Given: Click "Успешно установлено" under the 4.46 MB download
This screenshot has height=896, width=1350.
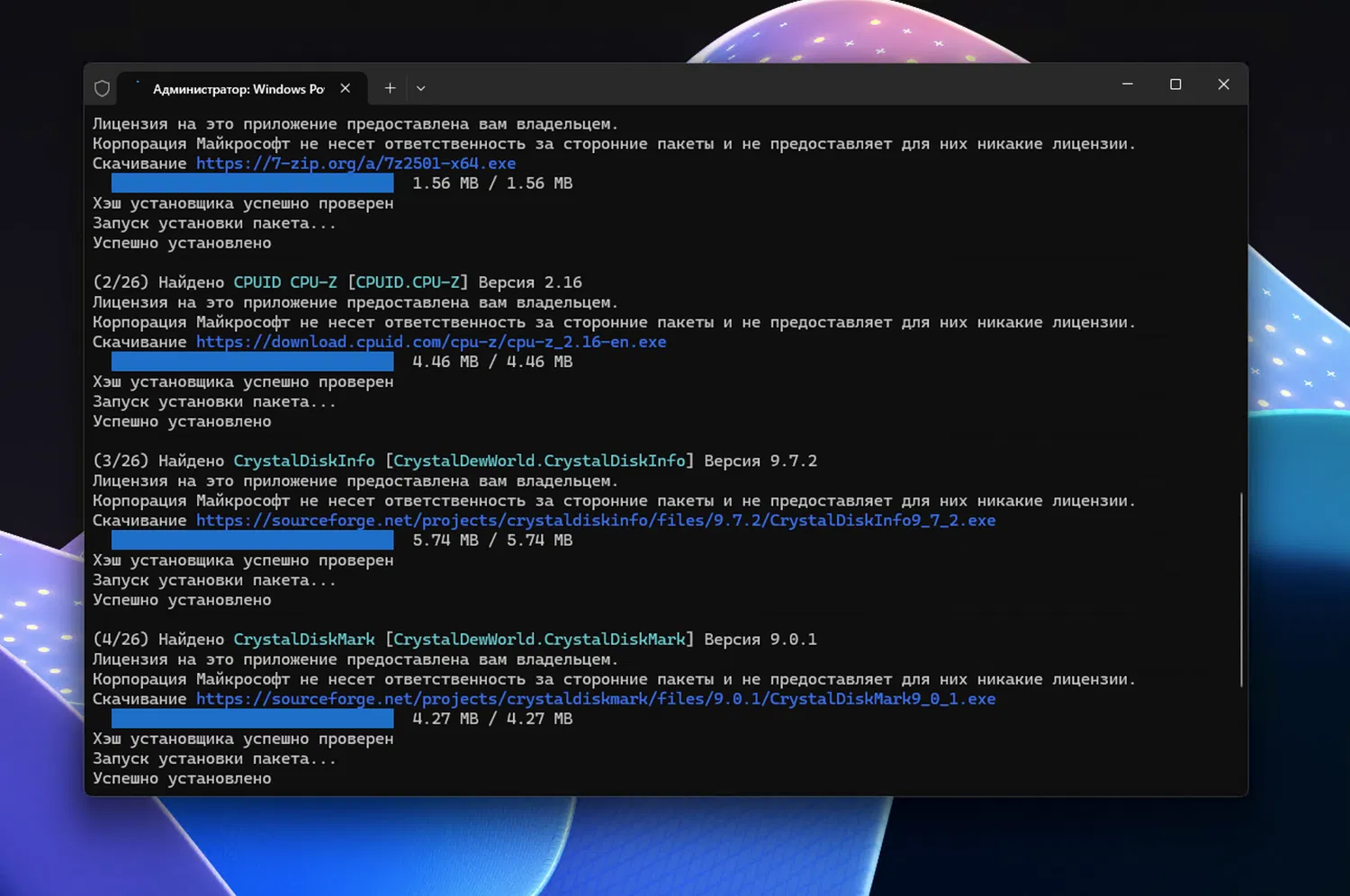Looking at the screenshot, I should pos(182,421).
